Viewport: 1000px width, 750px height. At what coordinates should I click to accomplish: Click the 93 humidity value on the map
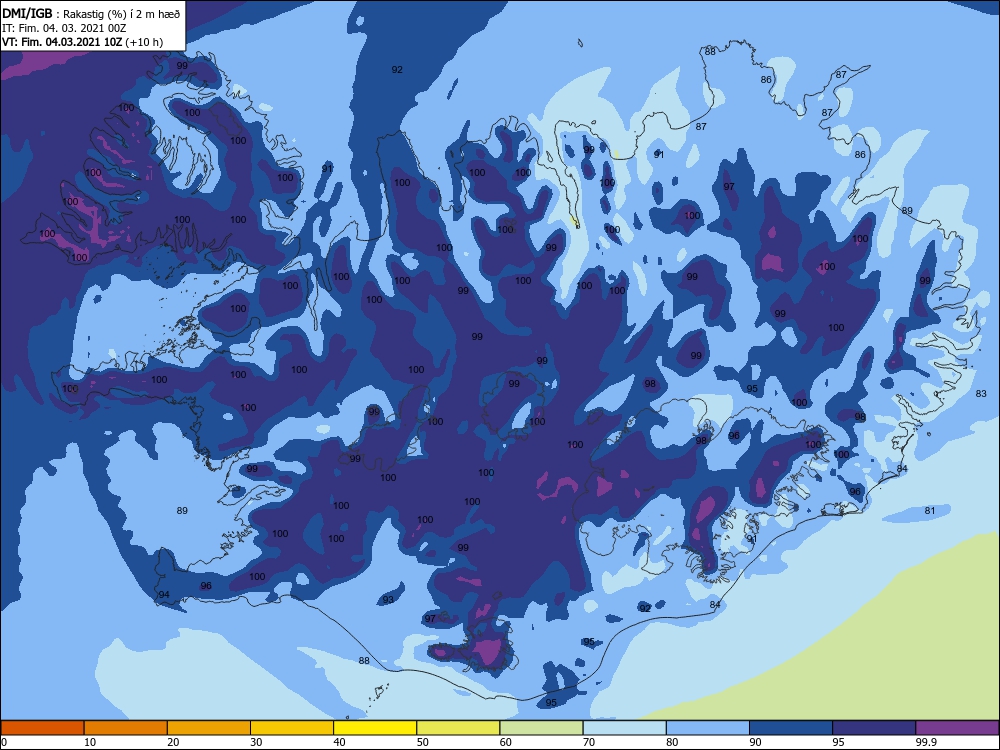click(x=388, y=599)
